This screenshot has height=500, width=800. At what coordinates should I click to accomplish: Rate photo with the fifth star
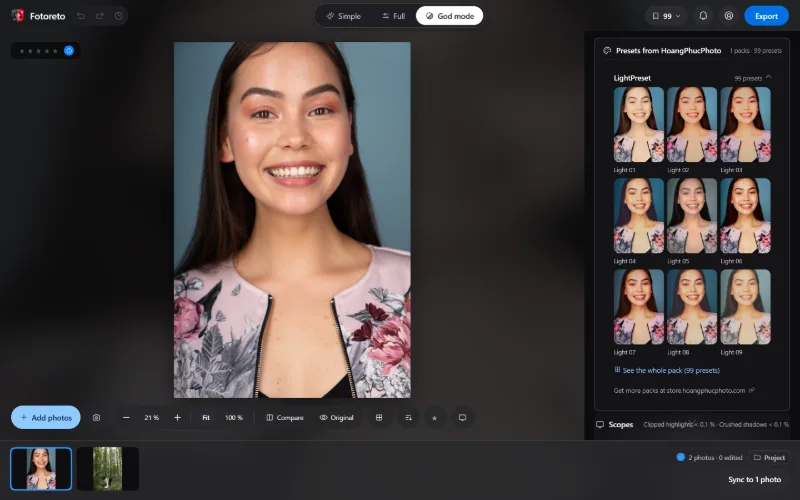pos(56,51)
